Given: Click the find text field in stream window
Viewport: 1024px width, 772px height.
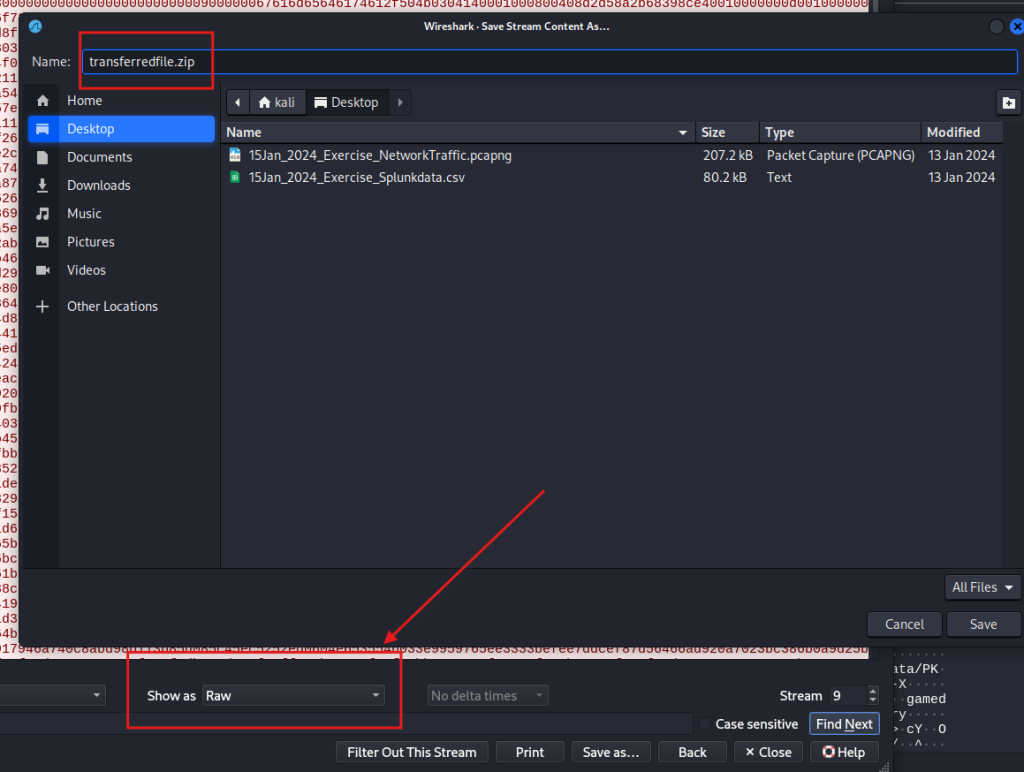Looking at the screenshot, I should point(346,724).
